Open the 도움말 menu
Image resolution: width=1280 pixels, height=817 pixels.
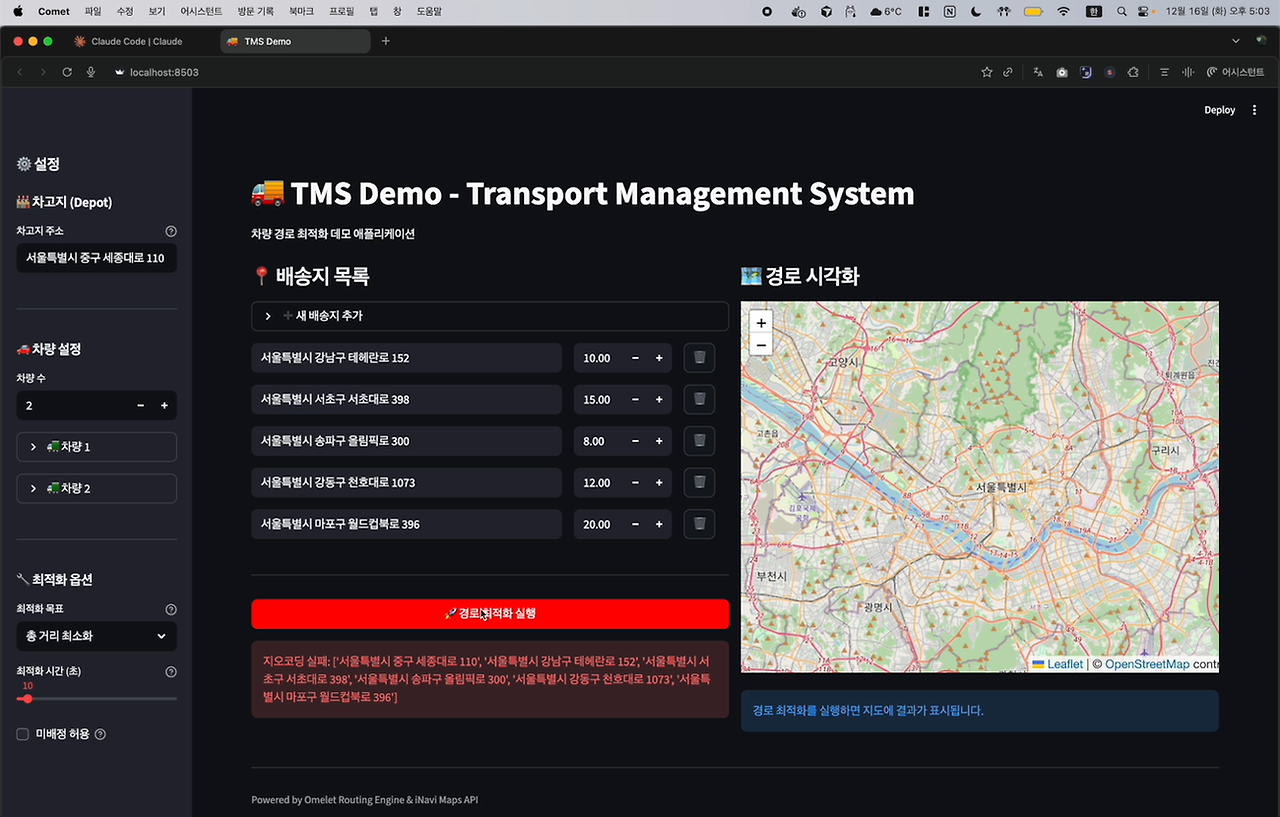tap(429, 11)
